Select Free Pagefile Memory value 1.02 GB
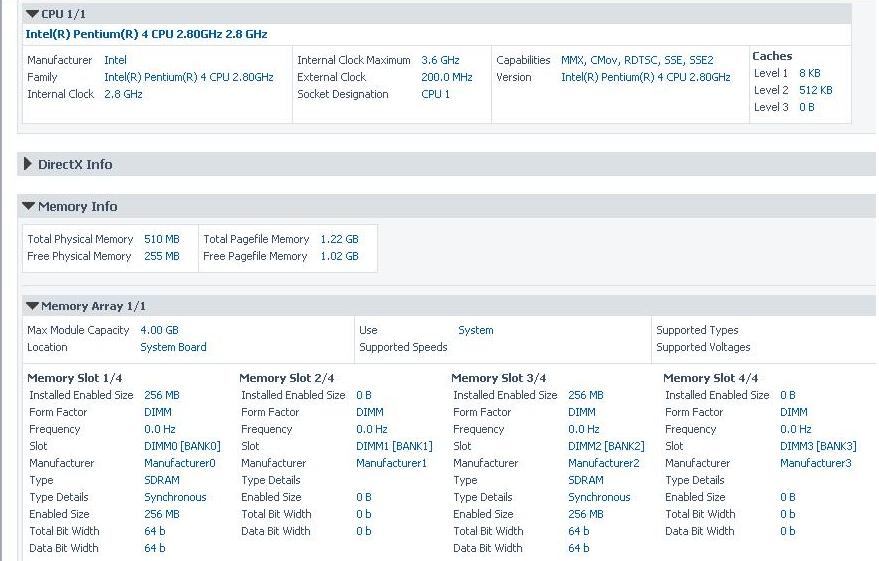Image resolution: width=879 pixels, height=561 pixels. (x=339, y=256)
